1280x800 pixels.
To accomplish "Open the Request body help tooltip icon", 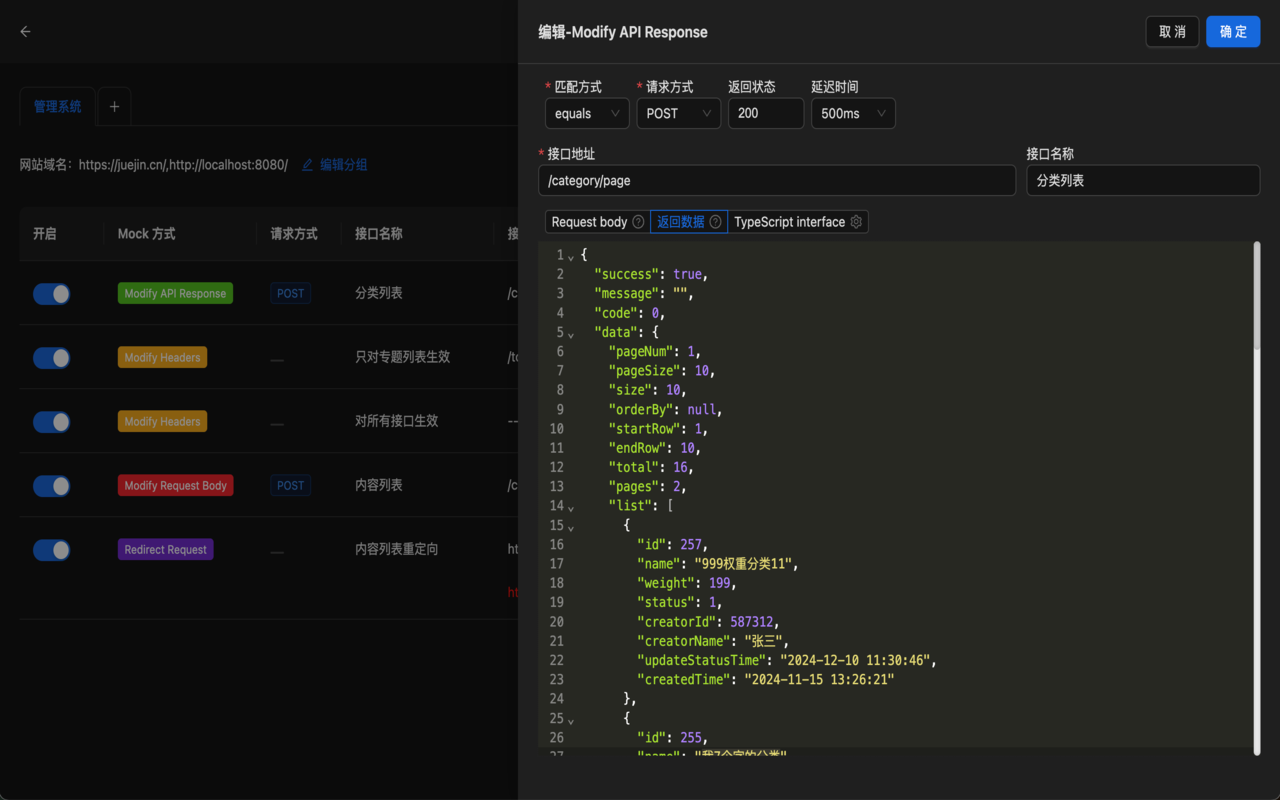I will point(639,221).
